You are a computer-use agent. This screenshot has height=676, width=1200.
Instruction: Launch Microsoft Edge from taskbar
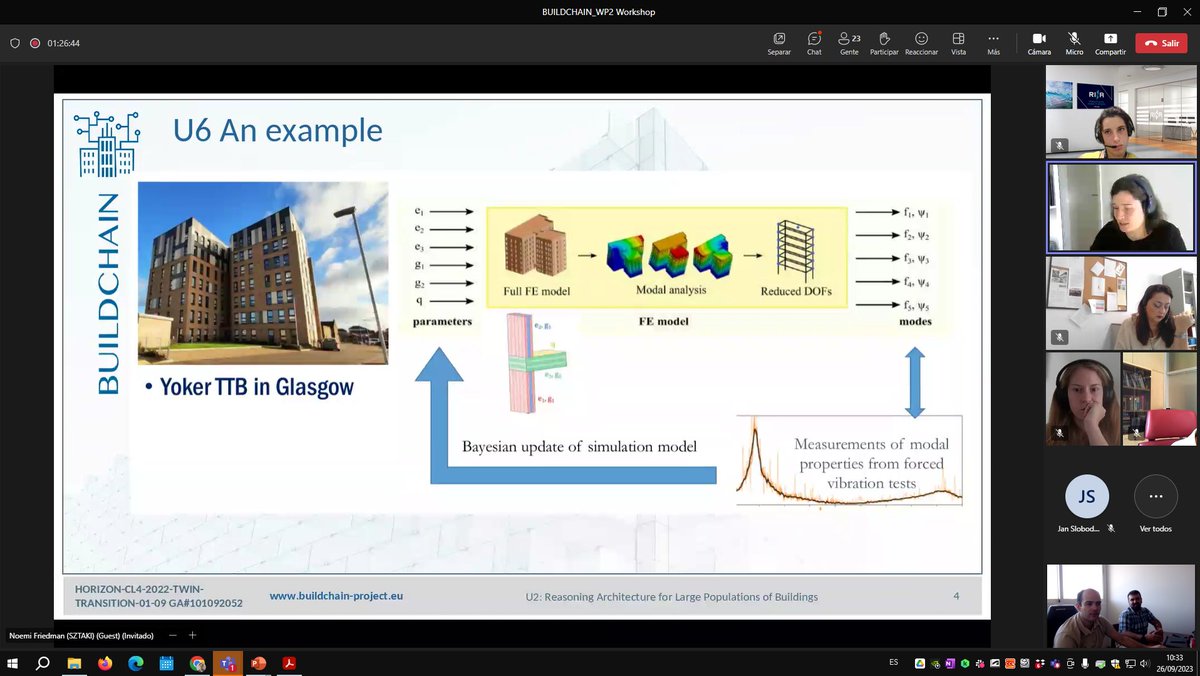point(135,663)
